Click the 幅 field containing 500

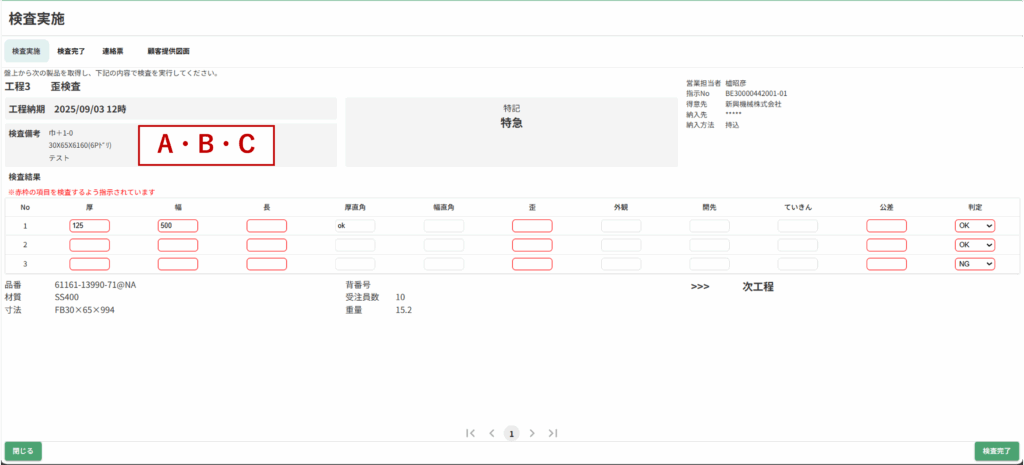click(x=178, y=226)
